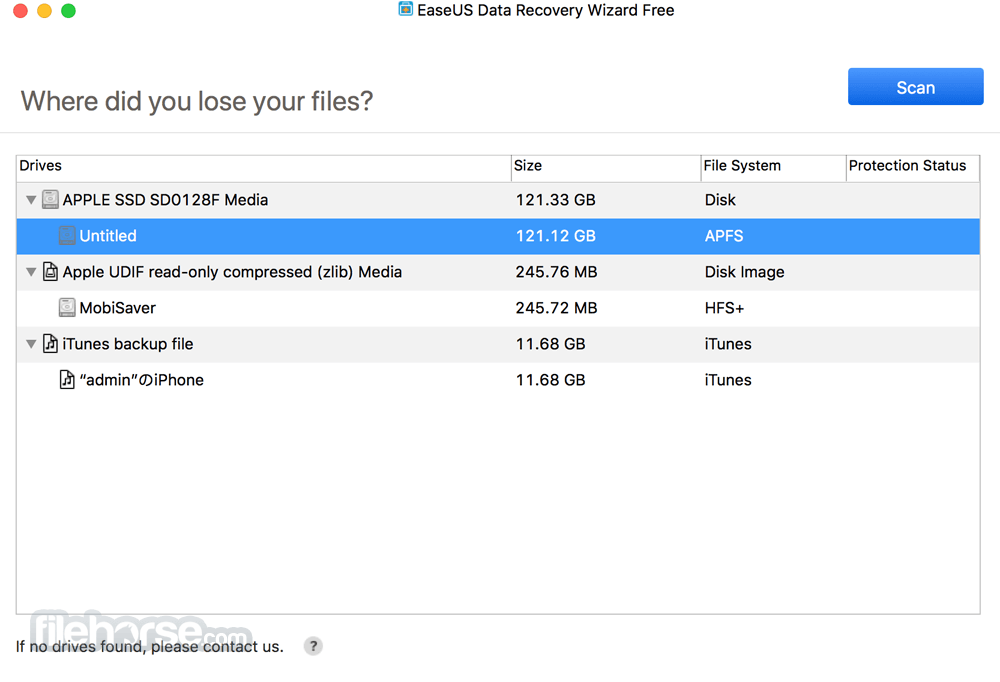Click the MobiSaver volume drive icon
Screen dimensions: 1000x682
(67, 308)
